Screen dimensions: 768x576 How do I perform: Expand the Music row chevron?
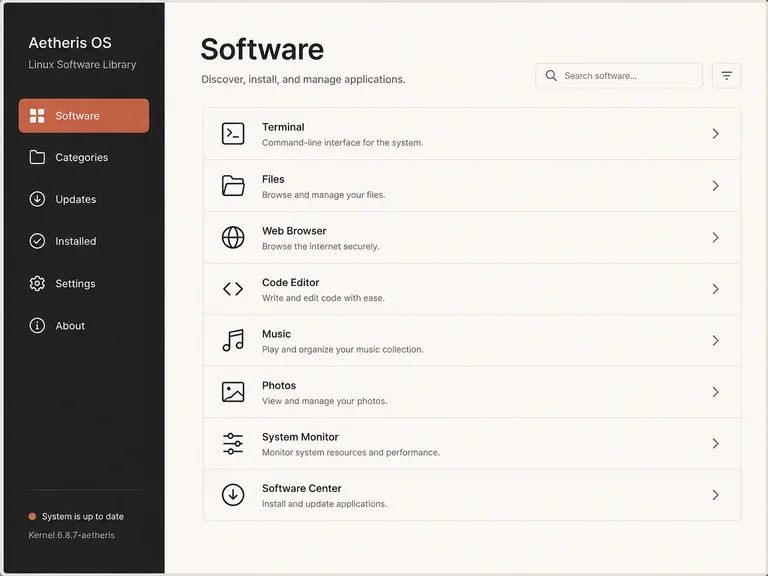(x=716, y=340)
